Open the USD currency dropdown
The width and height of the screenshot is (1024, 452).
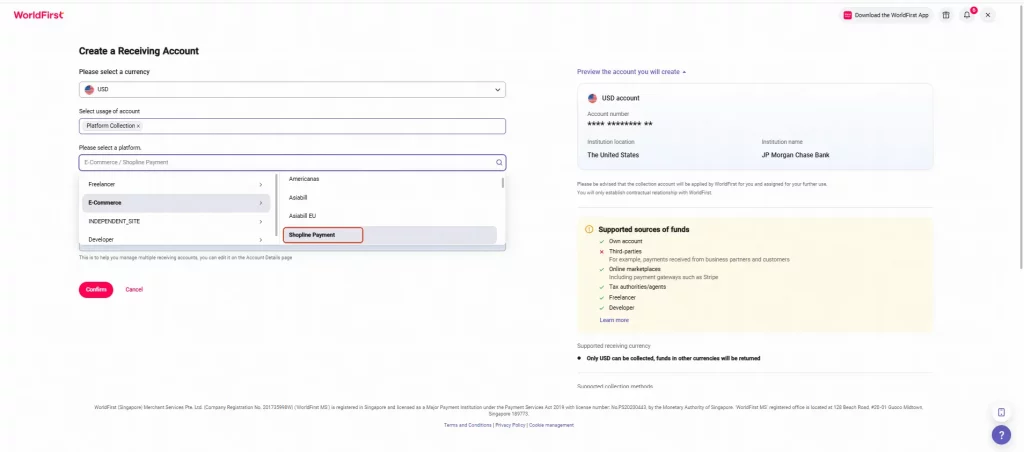[292, 89]
